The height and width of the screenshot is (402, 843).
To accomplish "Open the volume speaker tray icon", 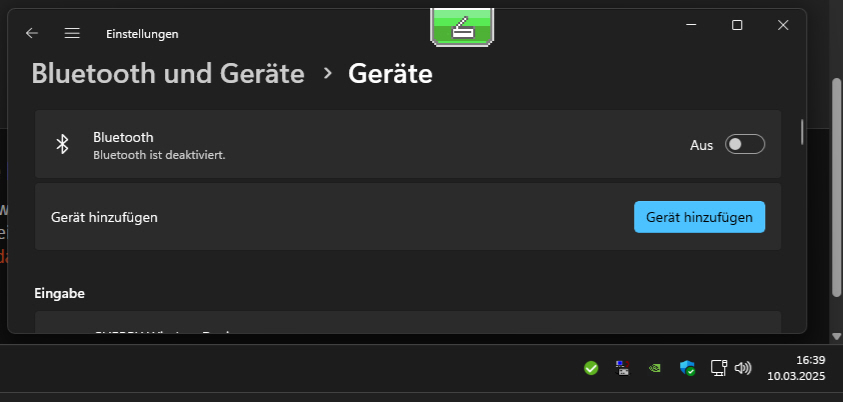I will (x=742, y=368).
